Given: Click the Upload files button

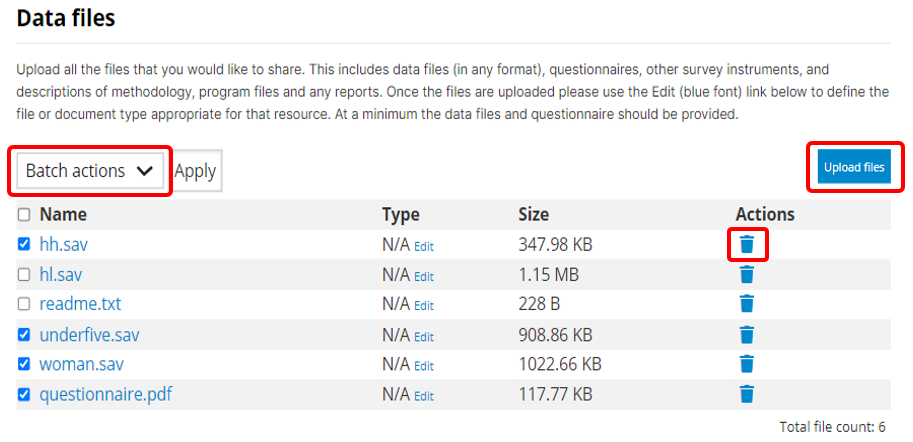Looking at the screenshot, I should [854, 167].
